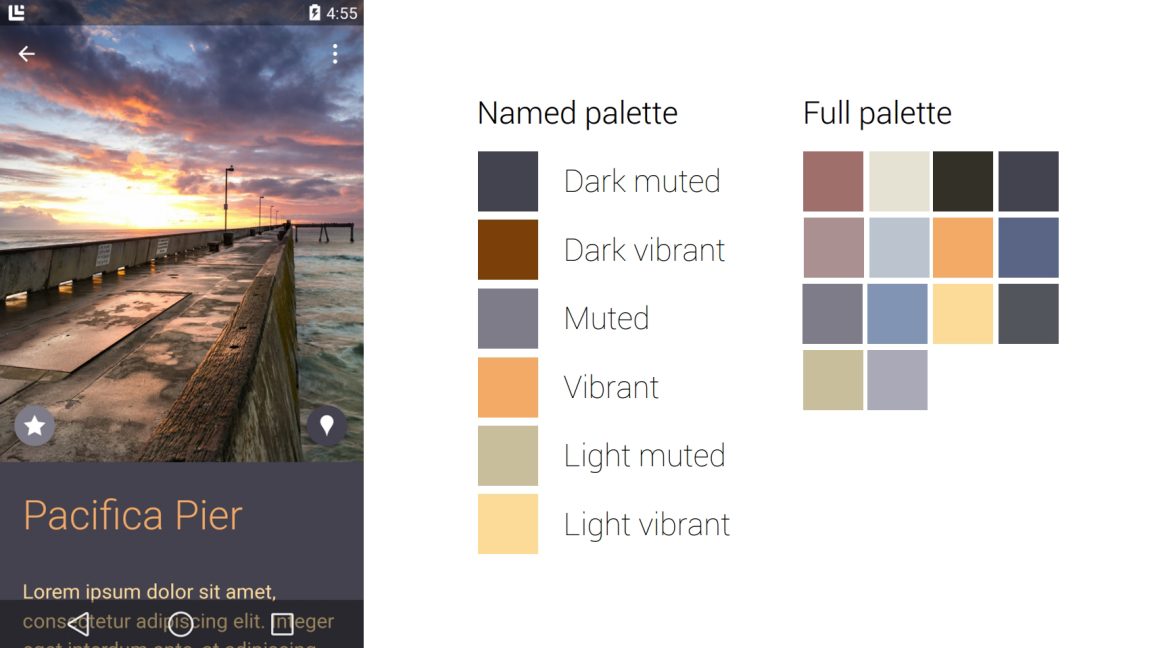Tap the charging battery status icon
This screenshot has width=1152, height=648.
point(313,12)
